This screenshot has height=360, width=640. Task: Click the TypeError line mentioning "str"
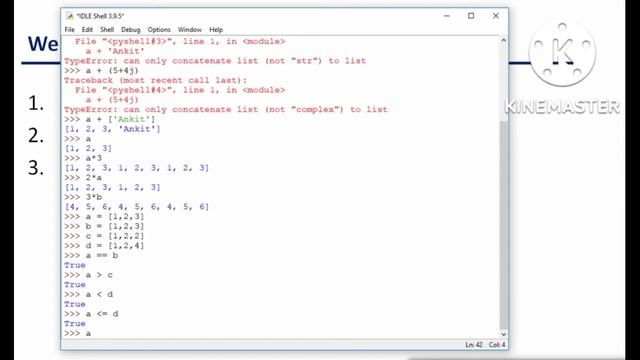(x=215, y=61)
